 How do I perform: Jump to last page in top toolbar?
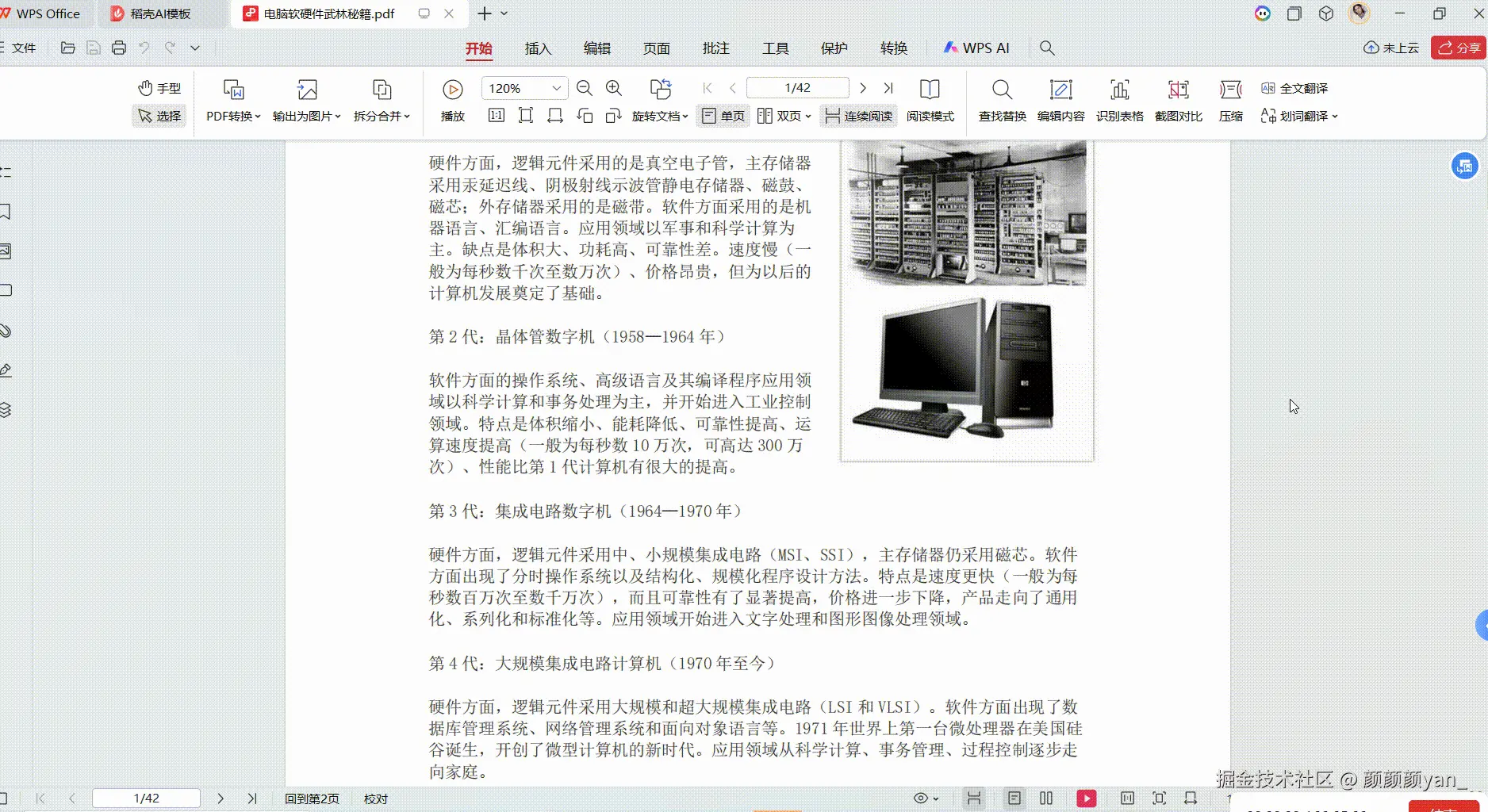888,88
